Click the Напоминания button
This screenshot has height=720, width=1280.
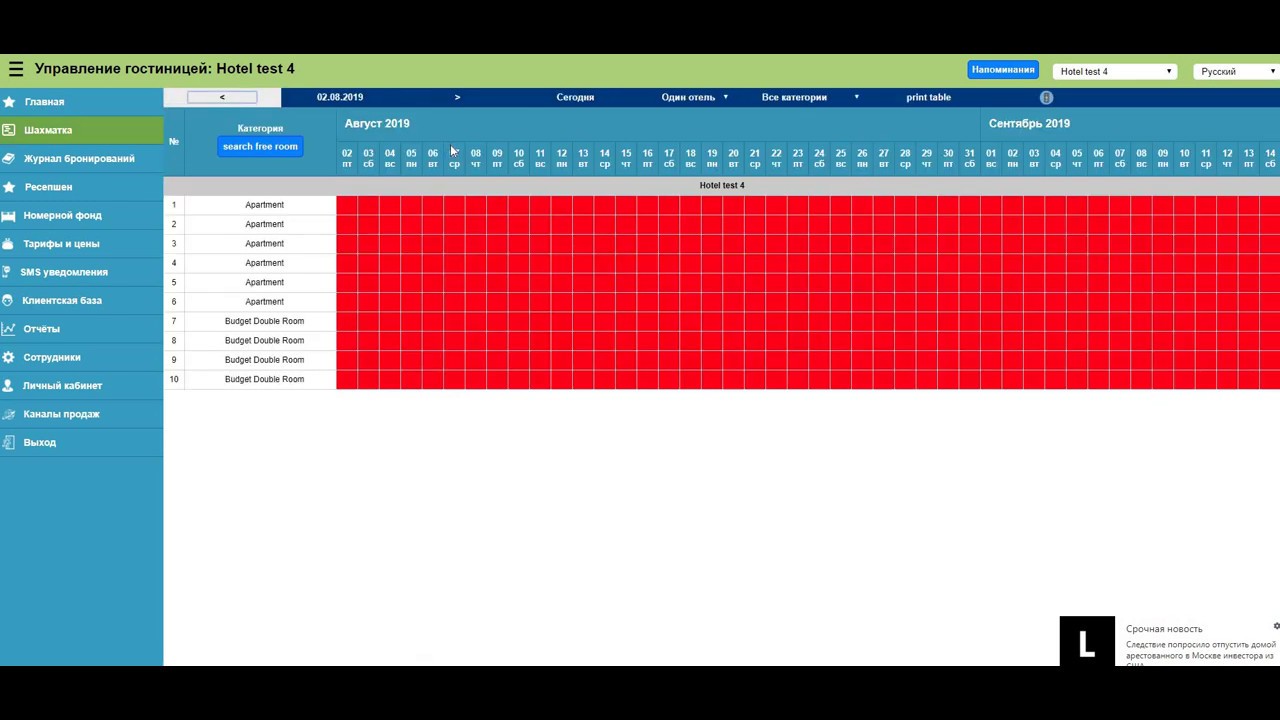pos(1003,70)
